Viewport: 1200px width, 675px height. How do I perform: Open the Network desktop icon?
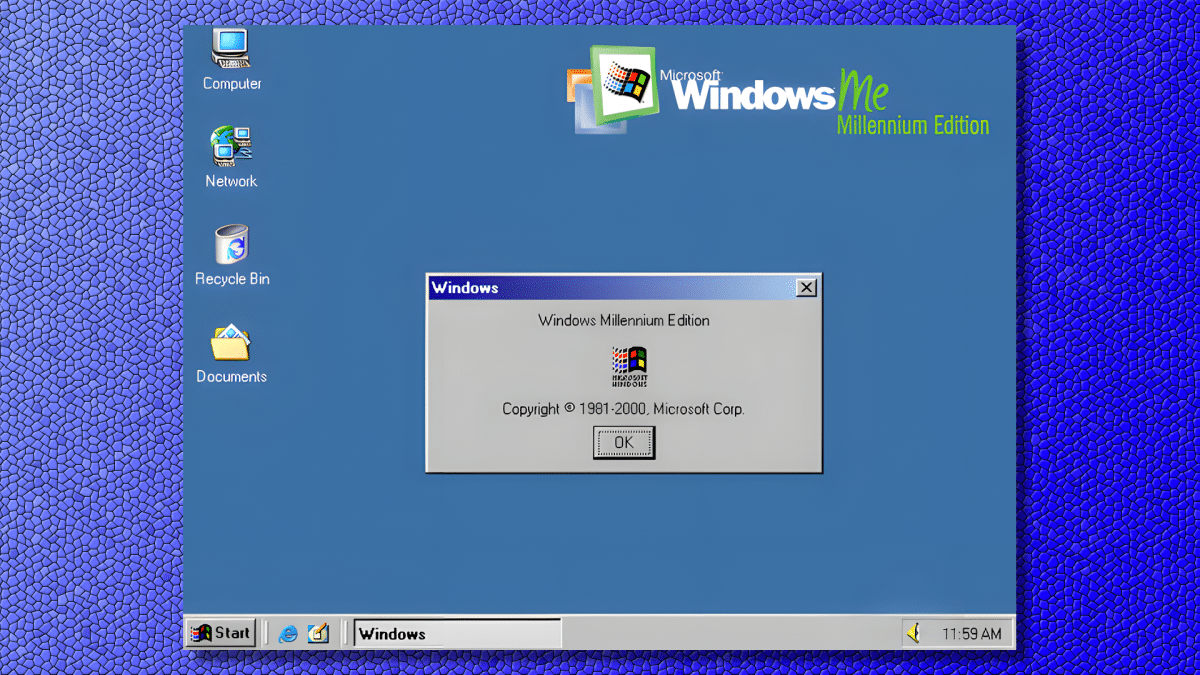click(230, 150)
